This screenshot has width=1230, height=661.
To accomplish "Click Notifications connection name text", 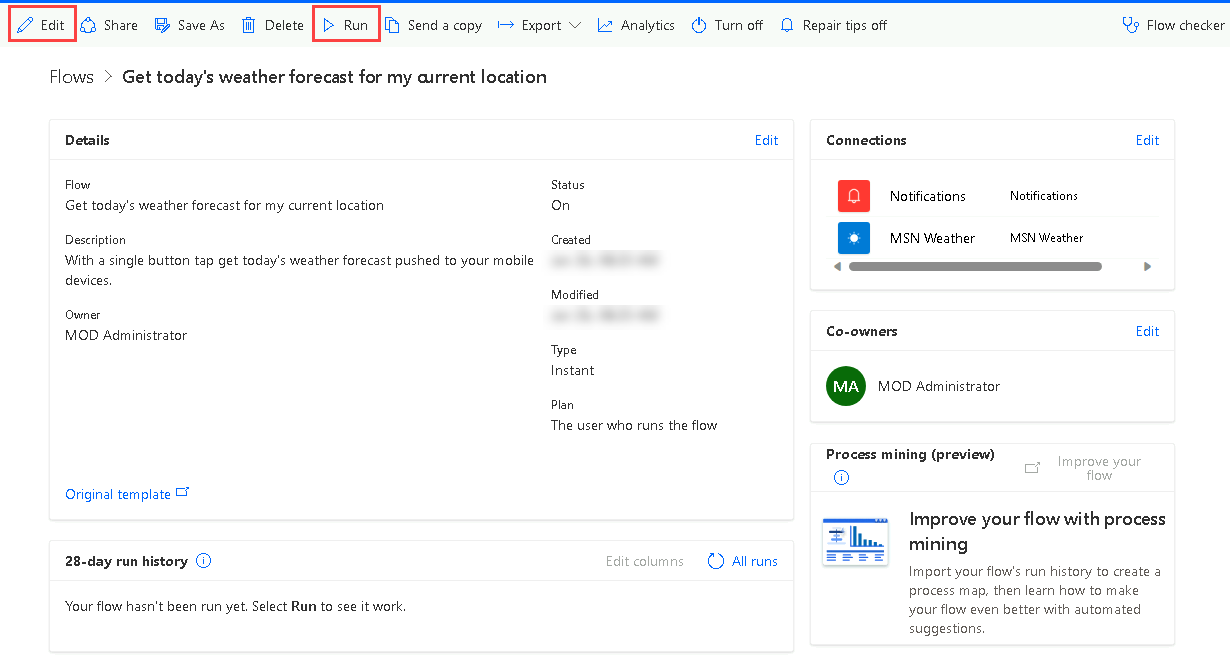I will point(928,196).
